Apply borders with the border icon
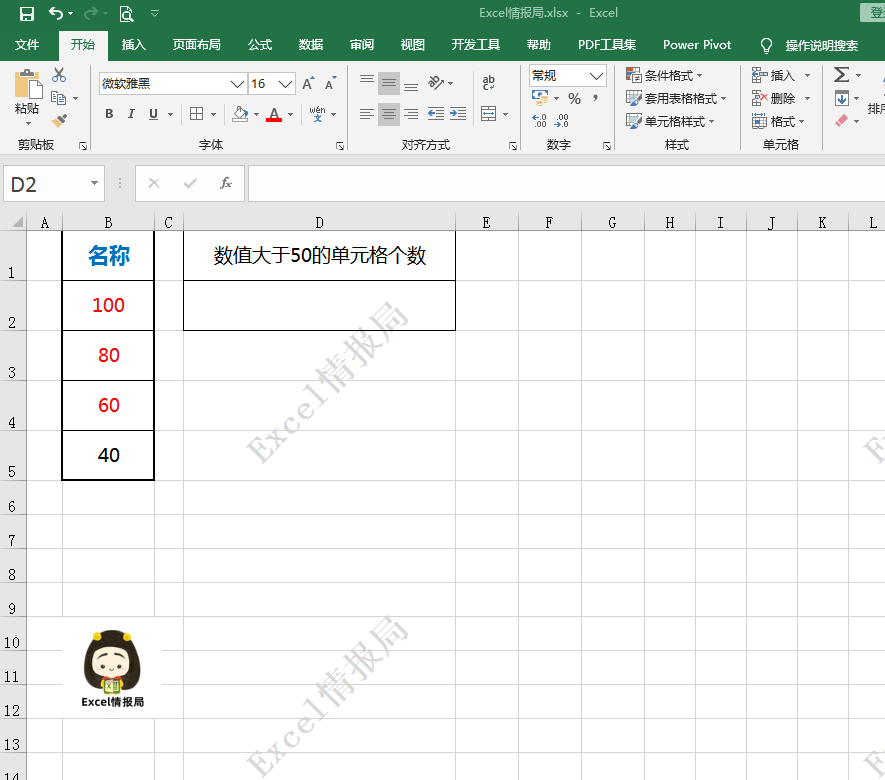Image resolution: width=885 pixels, height=780 pixels. (196, 114)
